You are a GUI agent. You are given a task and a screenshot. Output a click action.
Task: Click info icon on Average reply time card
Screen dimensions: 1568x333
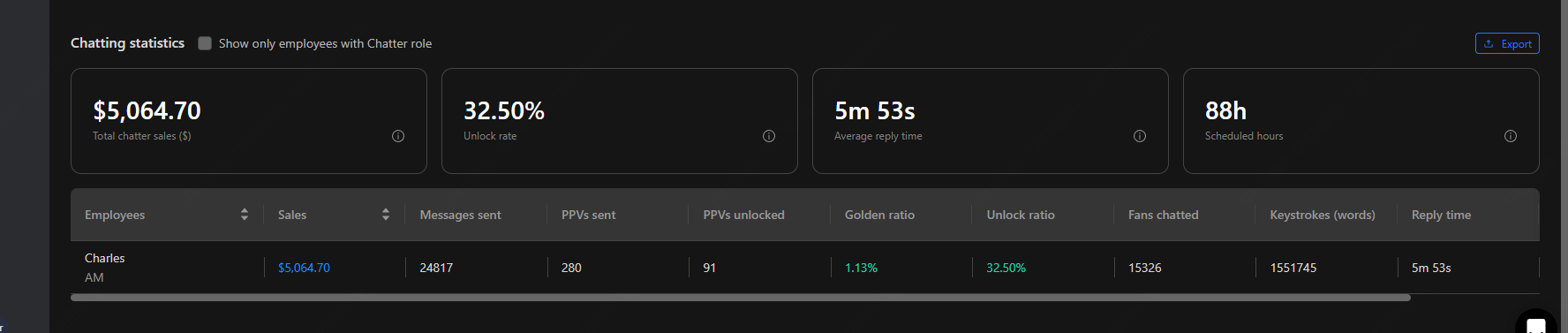coord(1140,136)
